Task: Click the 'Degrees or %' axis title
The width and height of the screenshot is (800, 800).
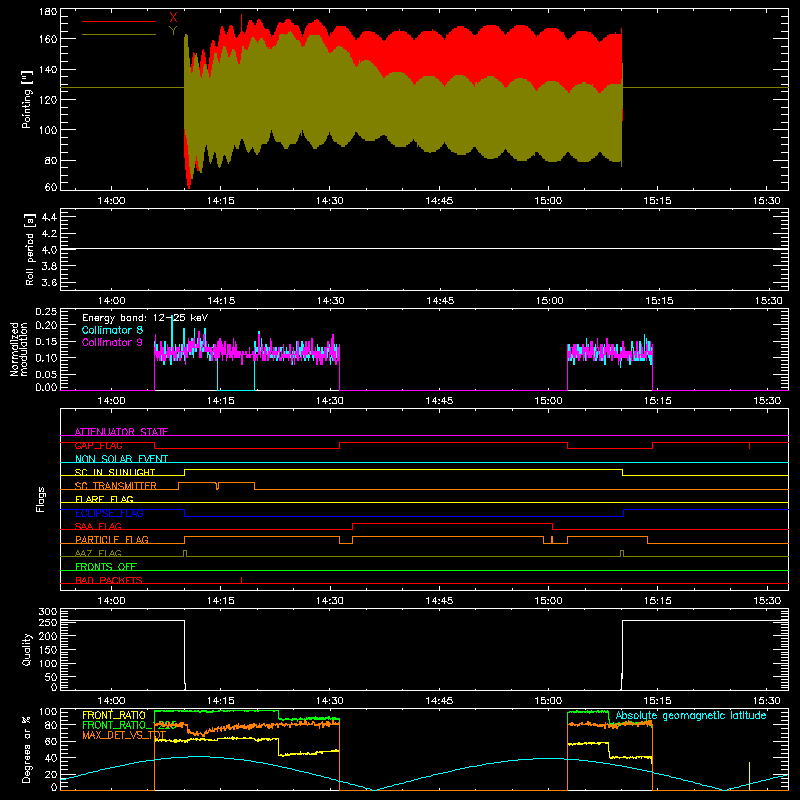Action: pos(27,749)
